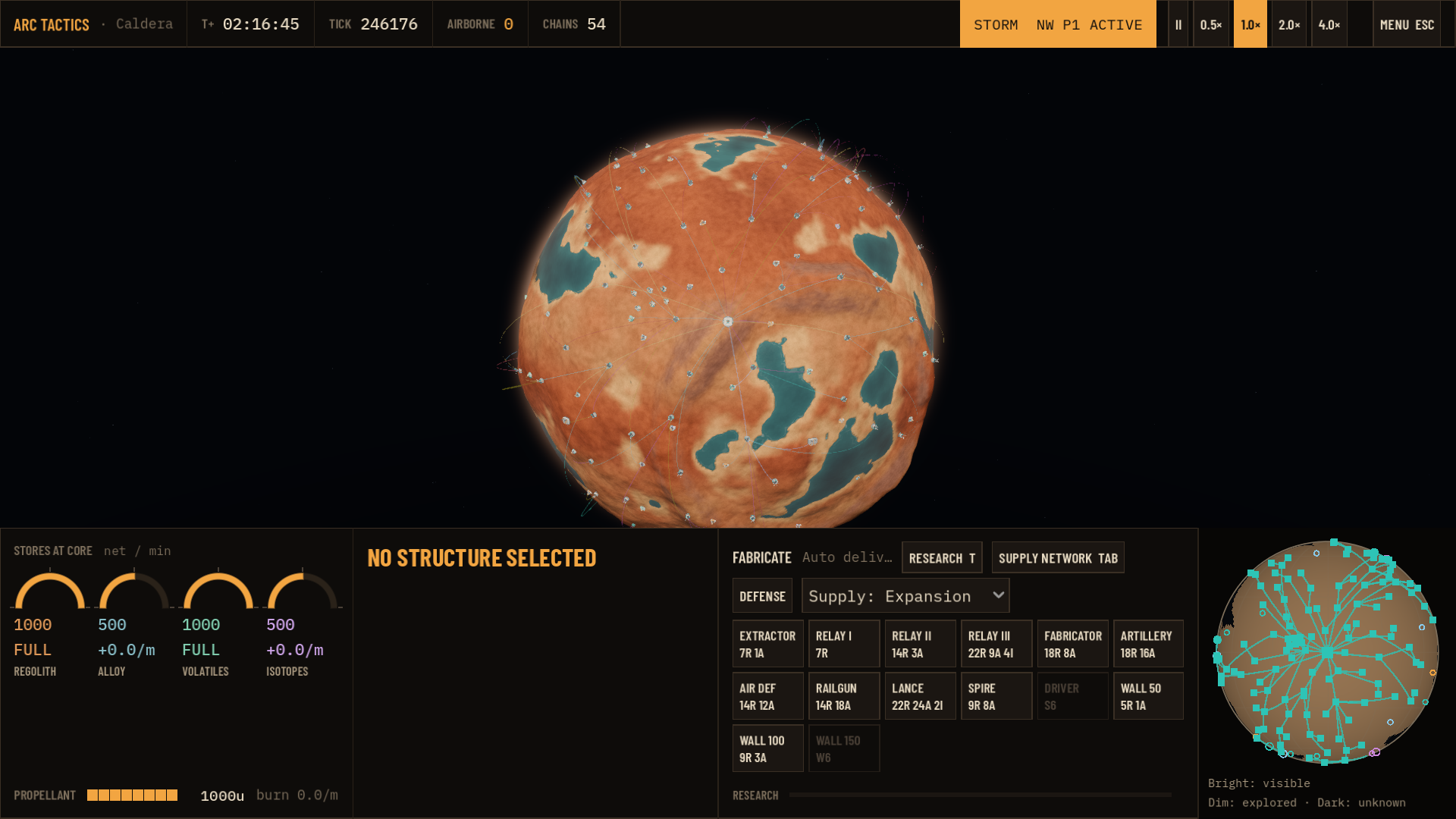Open the Supply: Expansion dropdown
The height and width of the screenshot is (819, 1456).
[x=905, y=596]
